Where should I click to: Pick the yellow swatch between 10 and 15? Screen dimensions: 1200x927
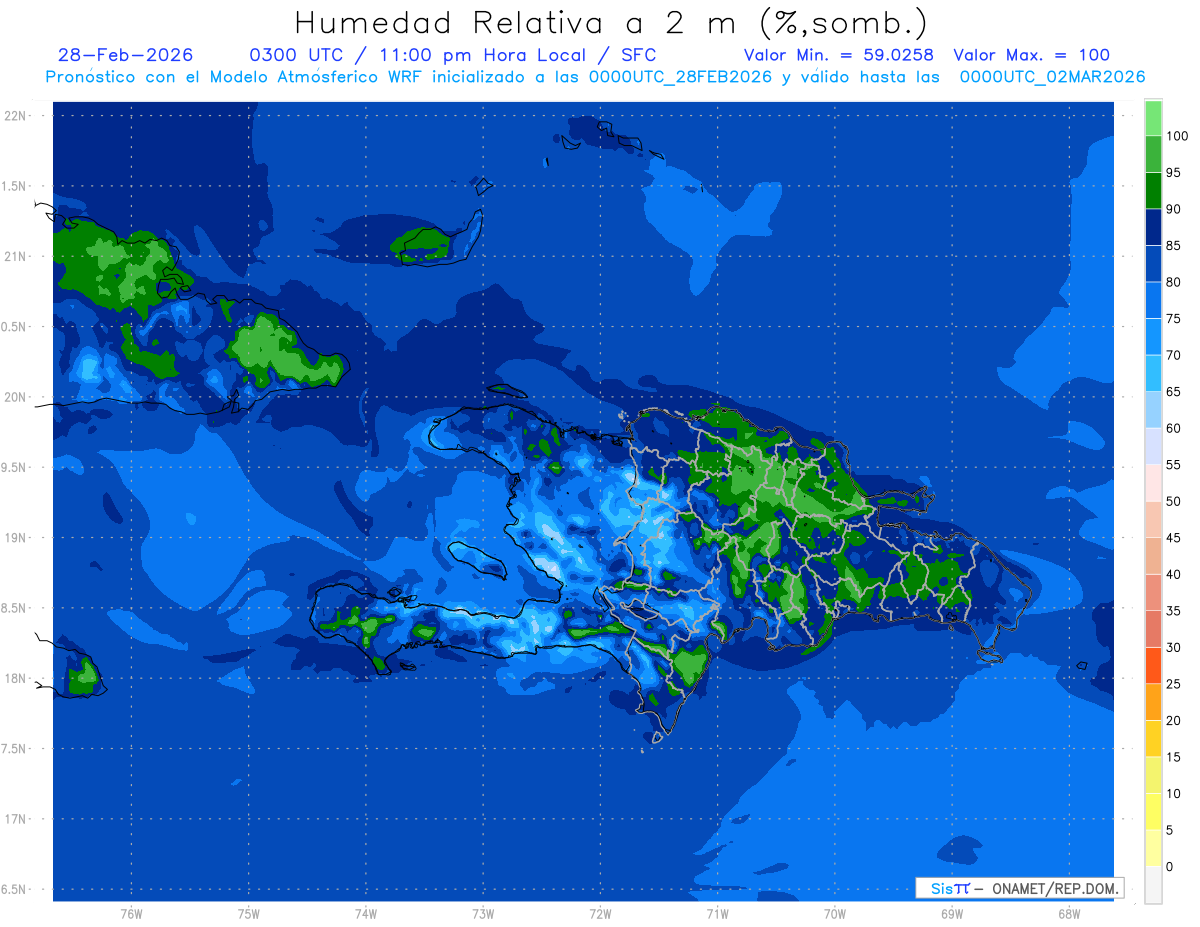tap(1153, 776)
